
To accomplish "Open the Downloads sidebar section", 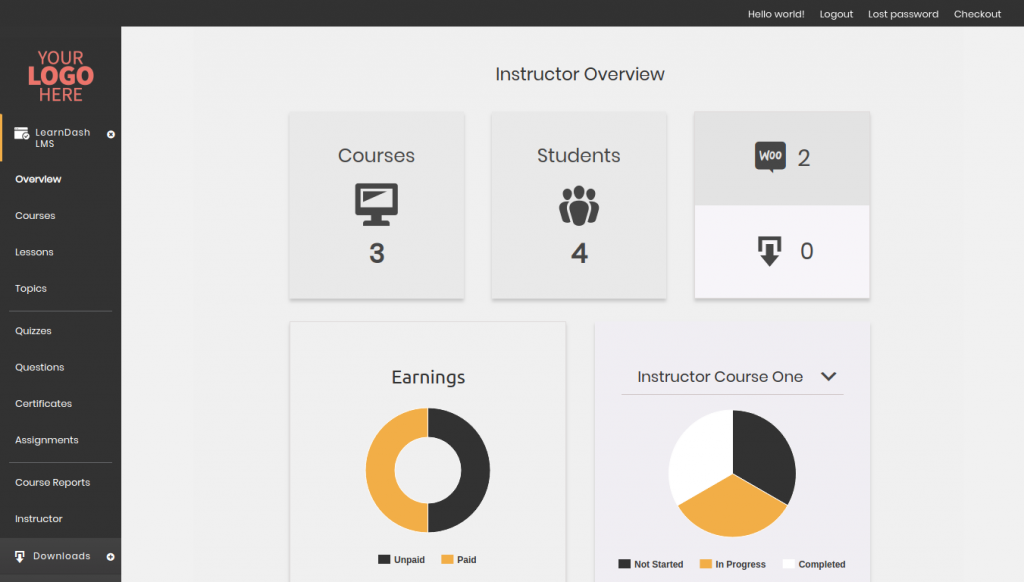I will click(x=61, y=557).
